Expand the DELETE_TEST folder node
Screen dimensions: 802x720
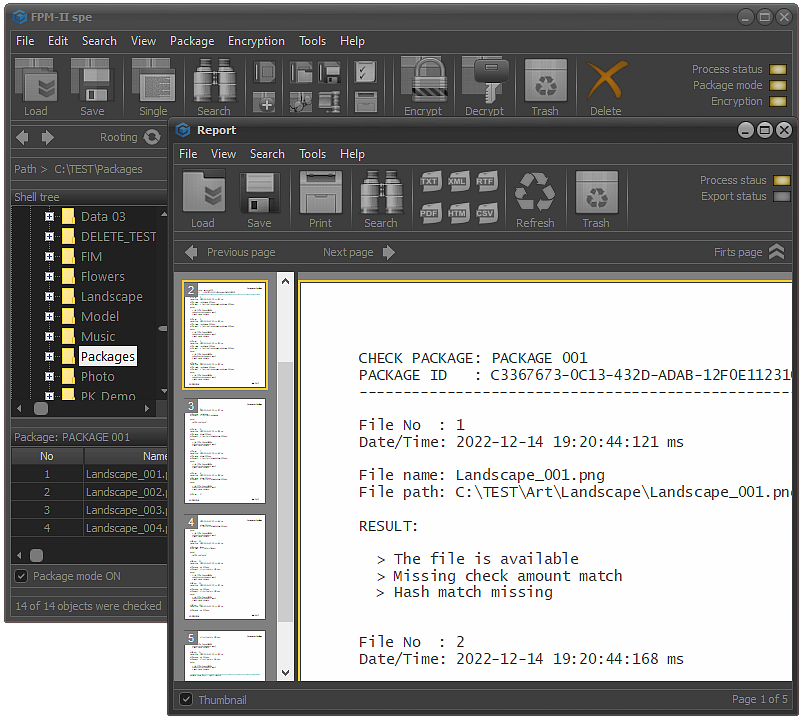click(x=49, y=237)
